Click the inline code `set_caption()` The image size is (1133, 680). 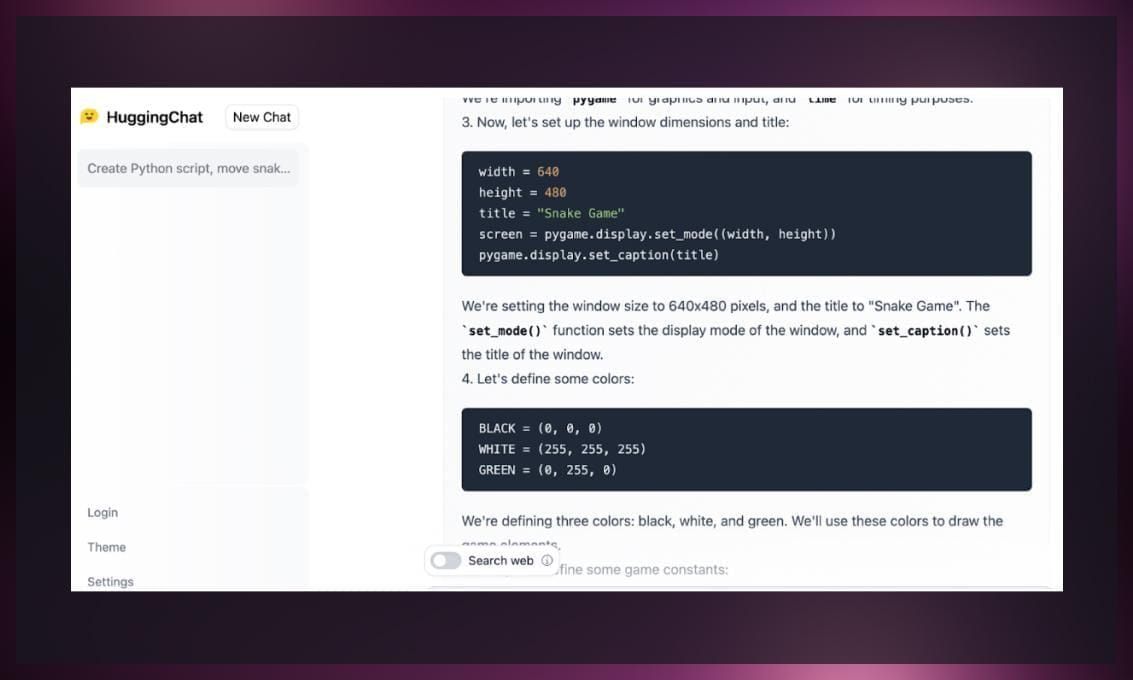pyautogui.click(x=925, y=331)
